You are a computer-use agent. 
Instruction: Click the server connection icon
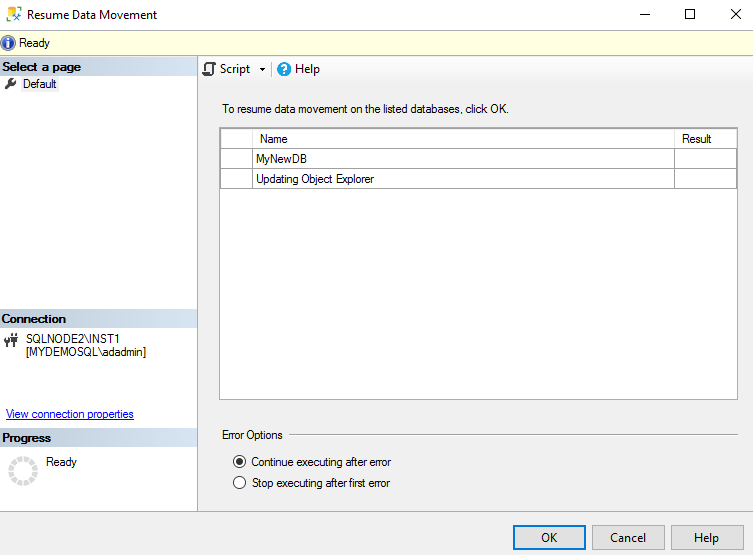(12, 340)
